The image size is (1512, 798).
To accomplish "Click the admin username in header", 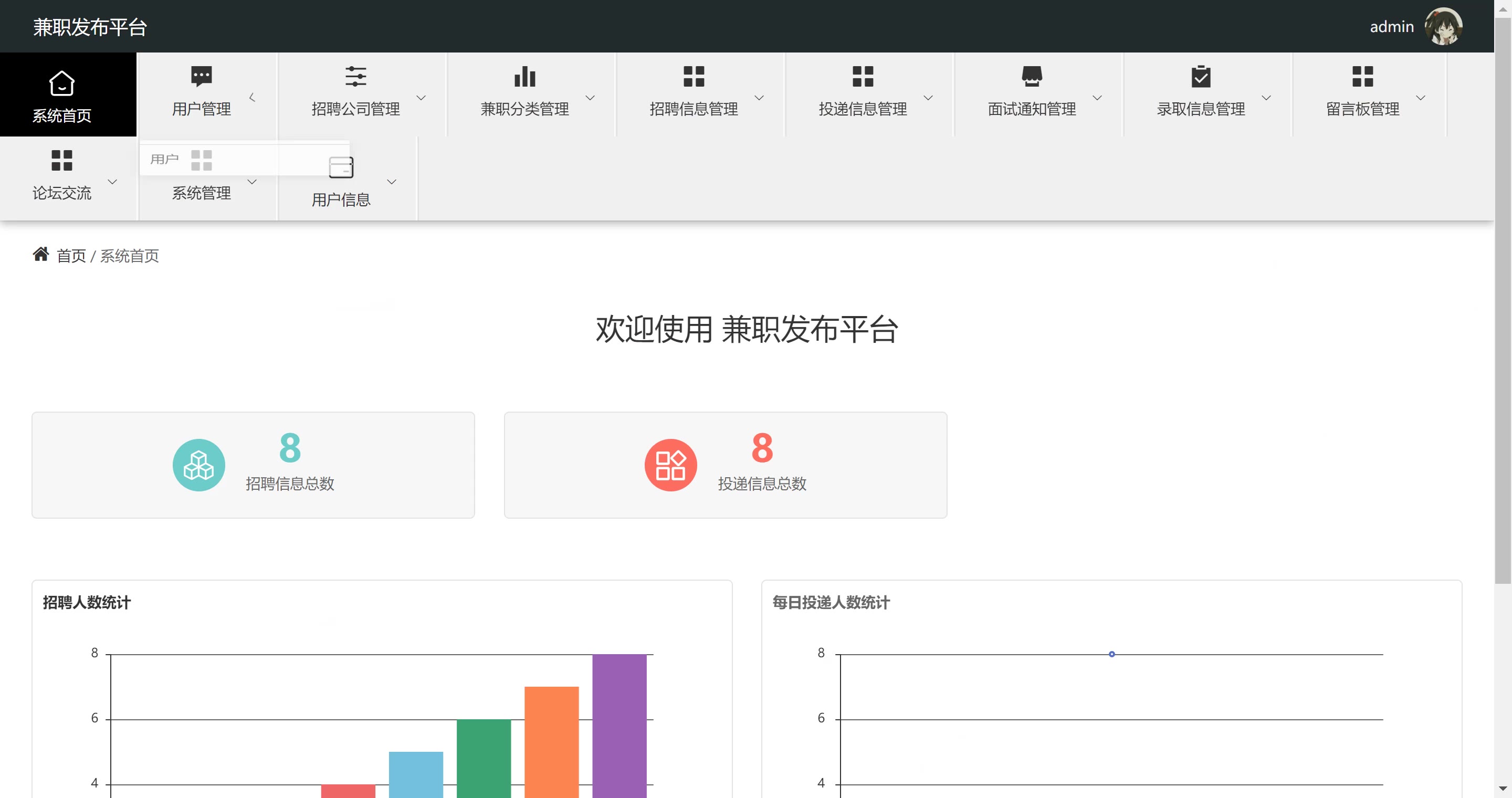I will (x=1391, y=26).
